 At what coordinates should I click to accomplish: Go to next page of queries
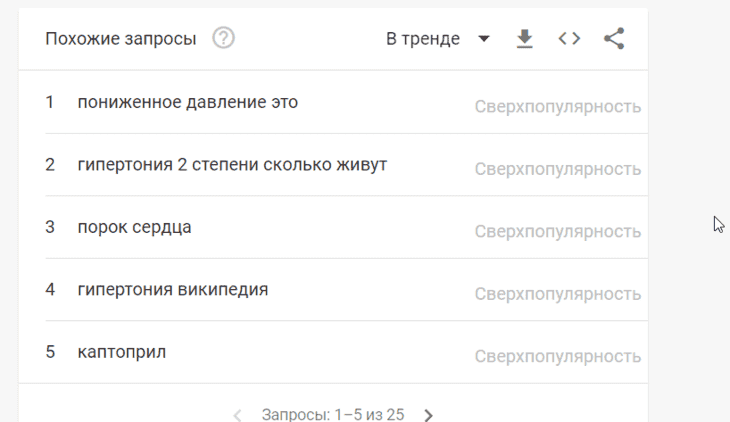click(x=428, y=415)
